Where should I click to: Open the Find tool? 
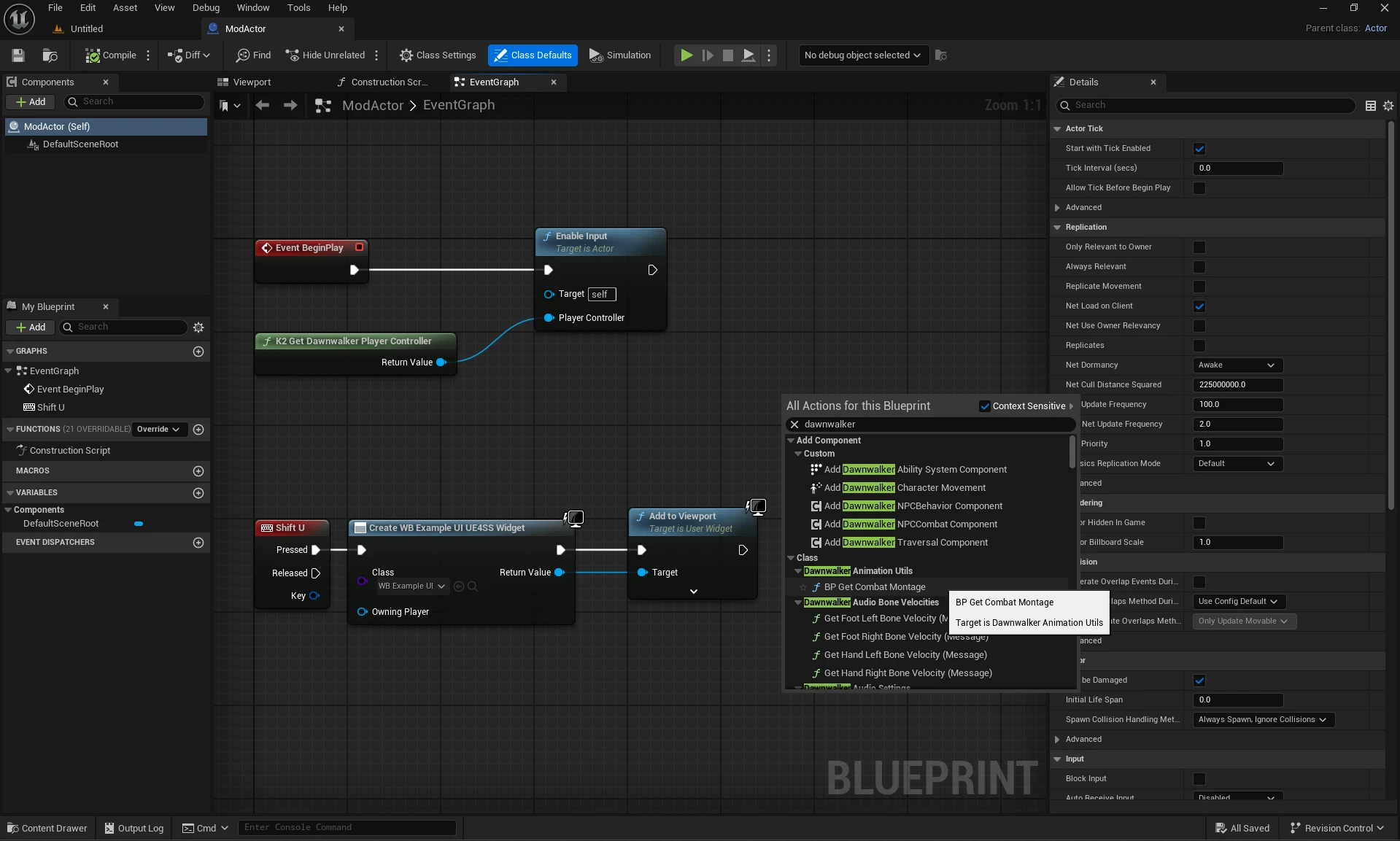coord(253,55)
